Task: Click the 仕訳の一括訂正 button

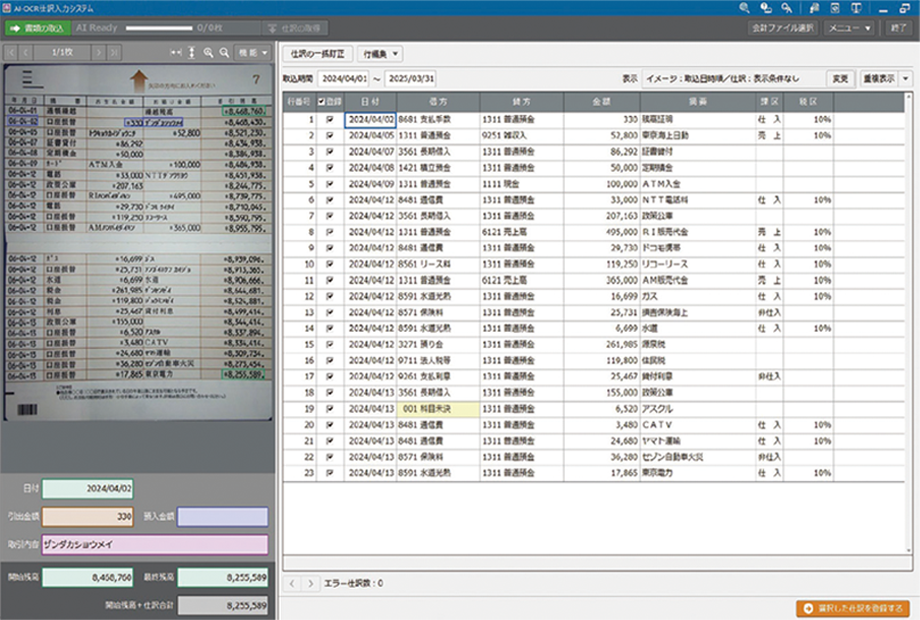Action: coord(317,54)
